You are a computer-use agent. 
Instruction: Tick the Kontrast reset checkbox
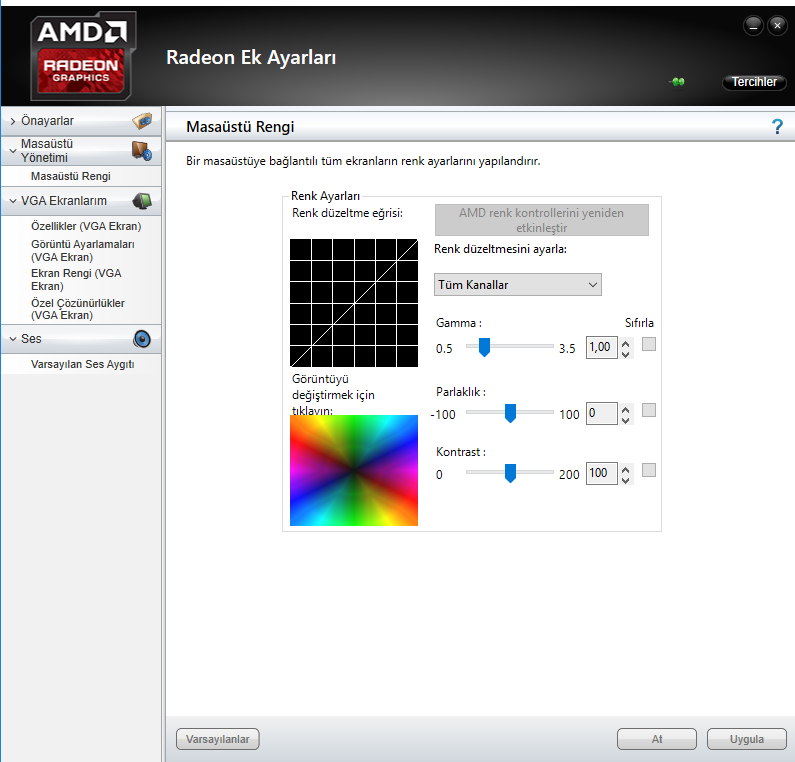(x=649, y=470)
